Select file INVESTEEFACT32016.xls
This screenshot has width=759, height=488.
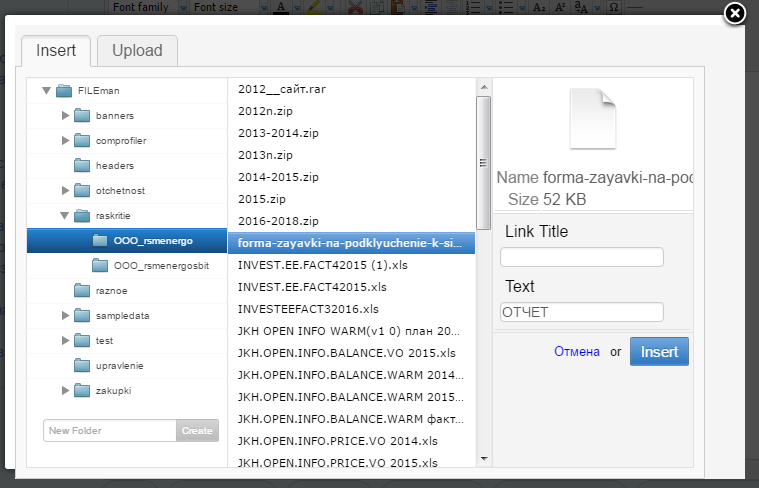(x=351, y=309)
